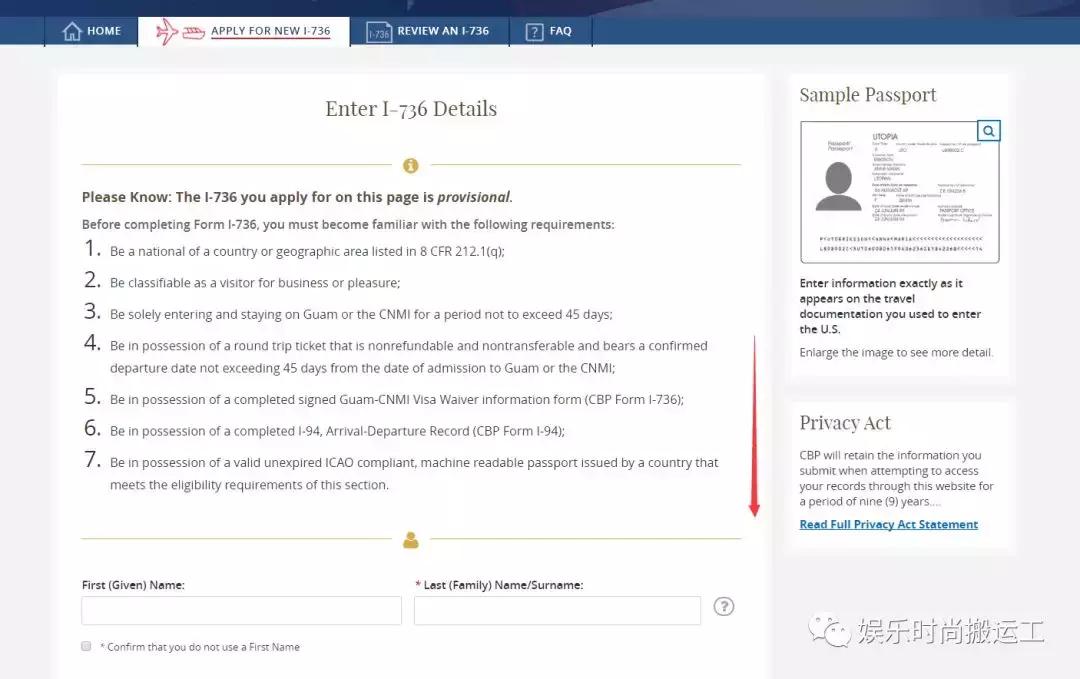Click 'Enlarge the image to see more detail' text
This screenshot has height=679, width=1080.
(x=896, y=353)
